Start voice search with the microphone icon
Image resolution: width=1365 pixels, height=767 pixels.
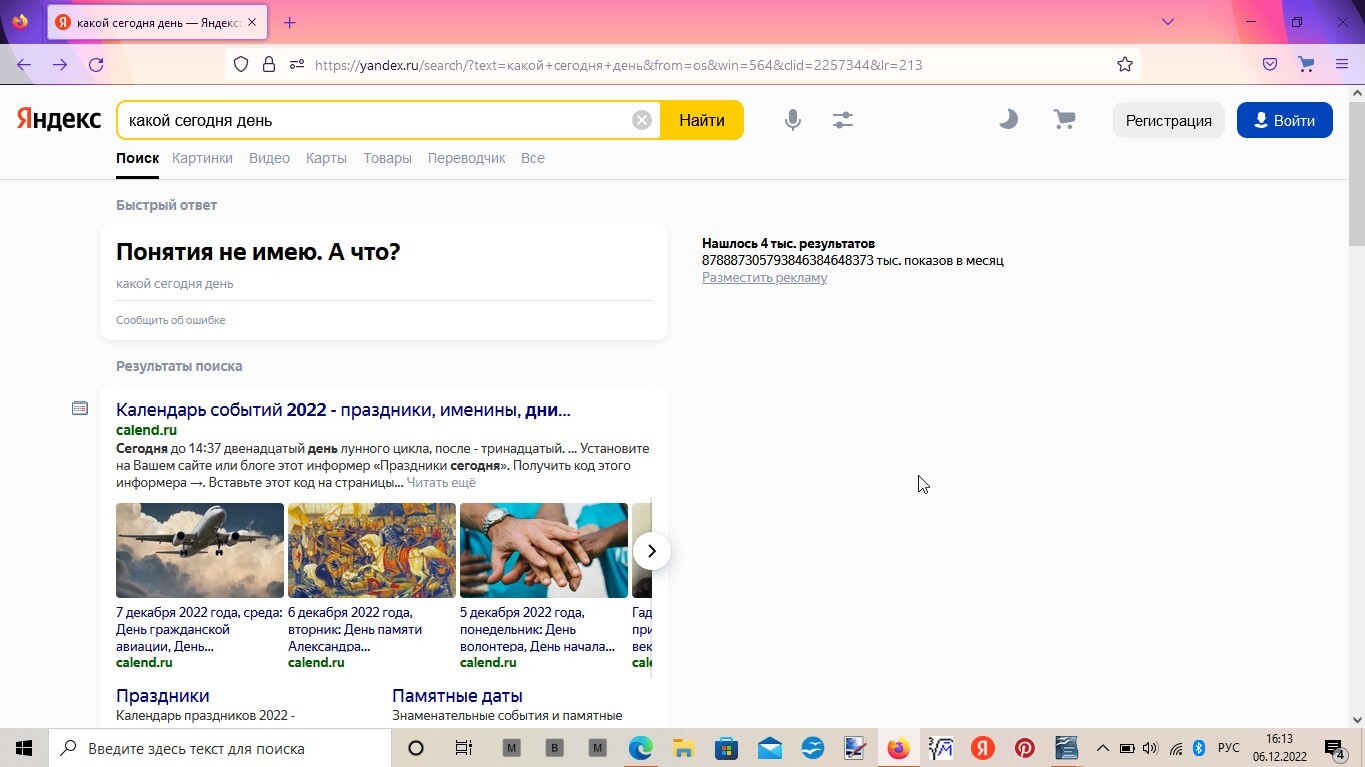(x=793, y=120)
